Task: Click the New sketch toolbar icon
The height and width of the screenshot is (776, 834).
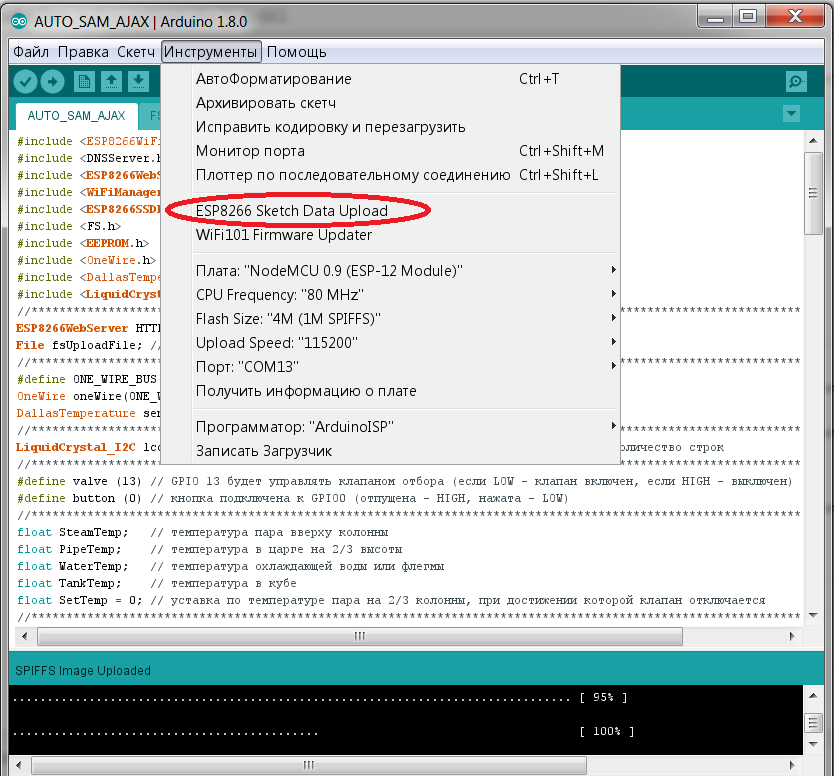Action: pyautogui.click(x=85, y=82)
